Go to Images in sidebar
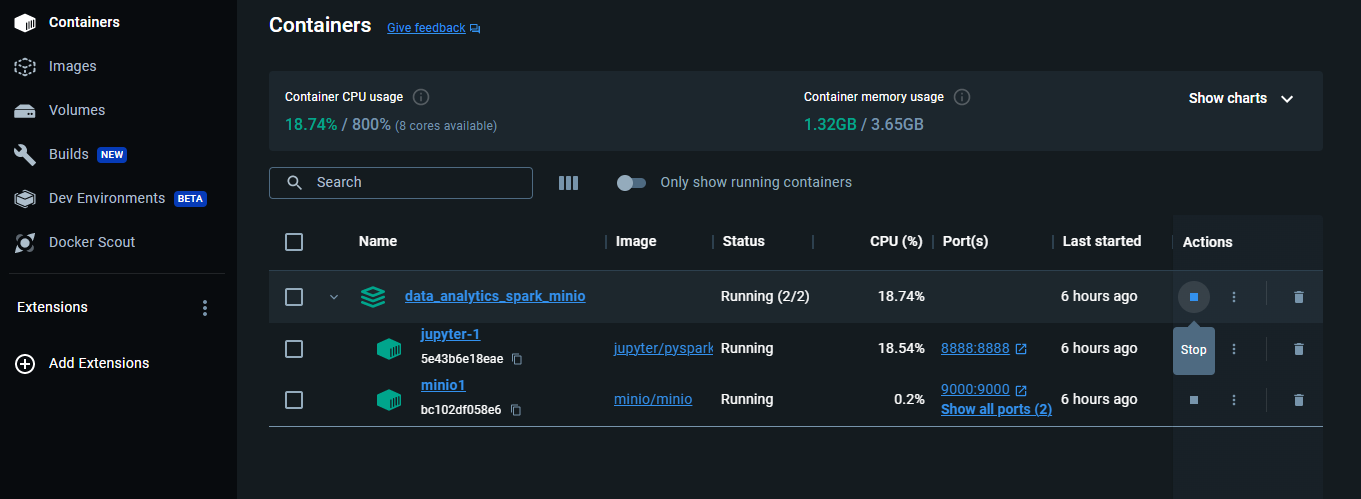1361x499 pixels. tap(72, 66)
